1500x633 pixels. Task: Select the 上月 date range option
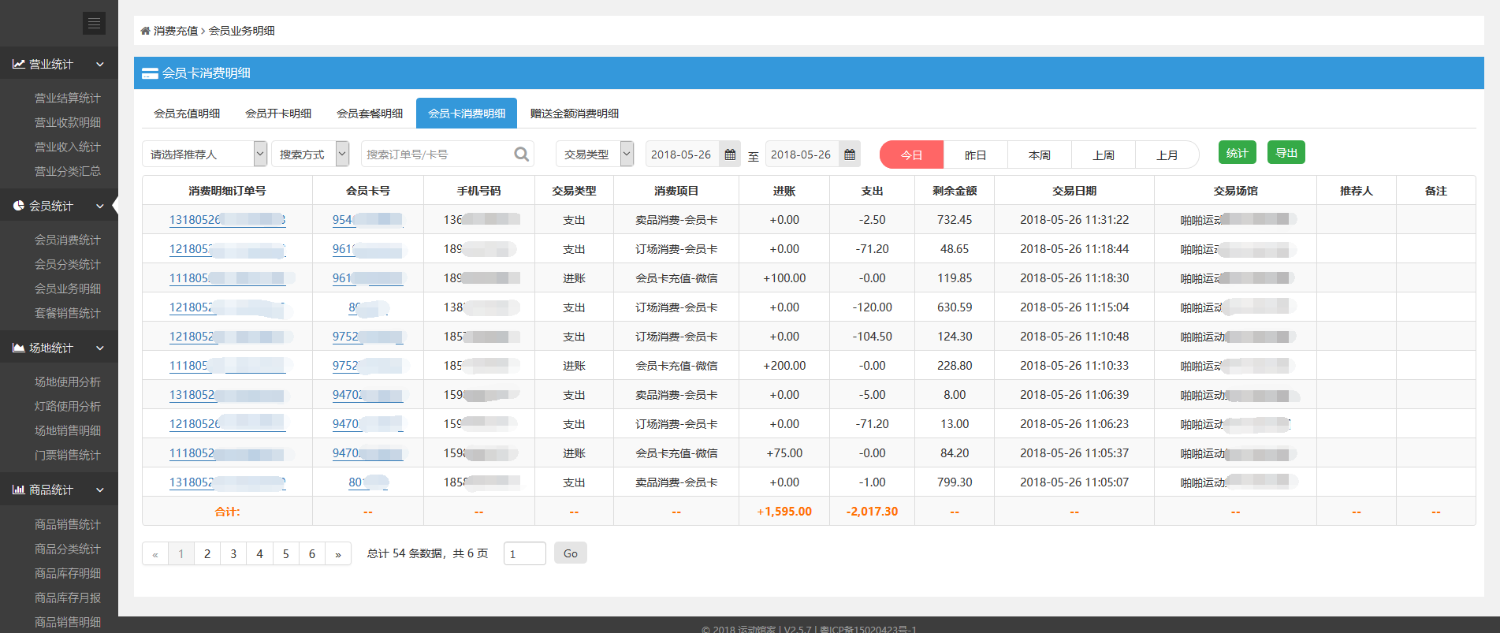(x=1167, y=155)
